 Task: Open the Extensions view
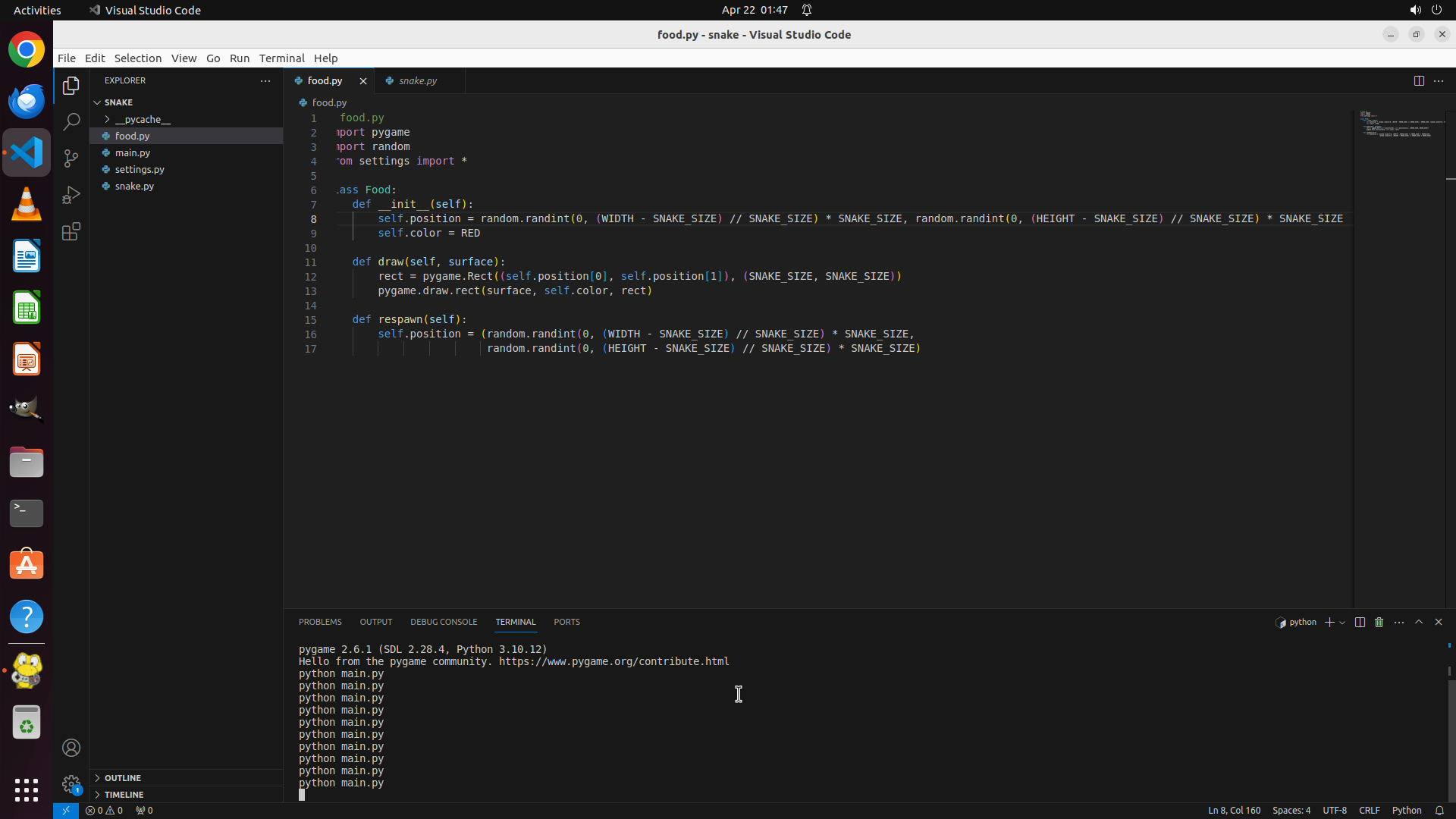click(71, 231)
